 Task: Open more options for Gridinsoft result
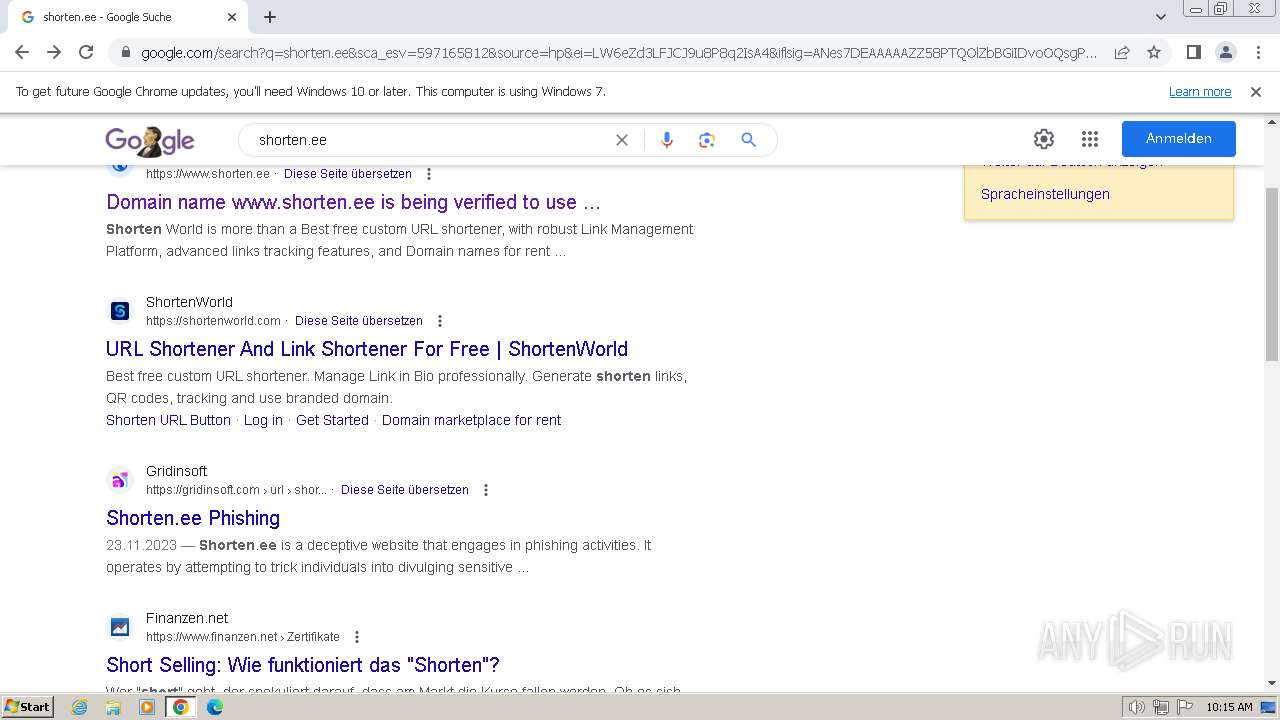click(x=486, y=490)
